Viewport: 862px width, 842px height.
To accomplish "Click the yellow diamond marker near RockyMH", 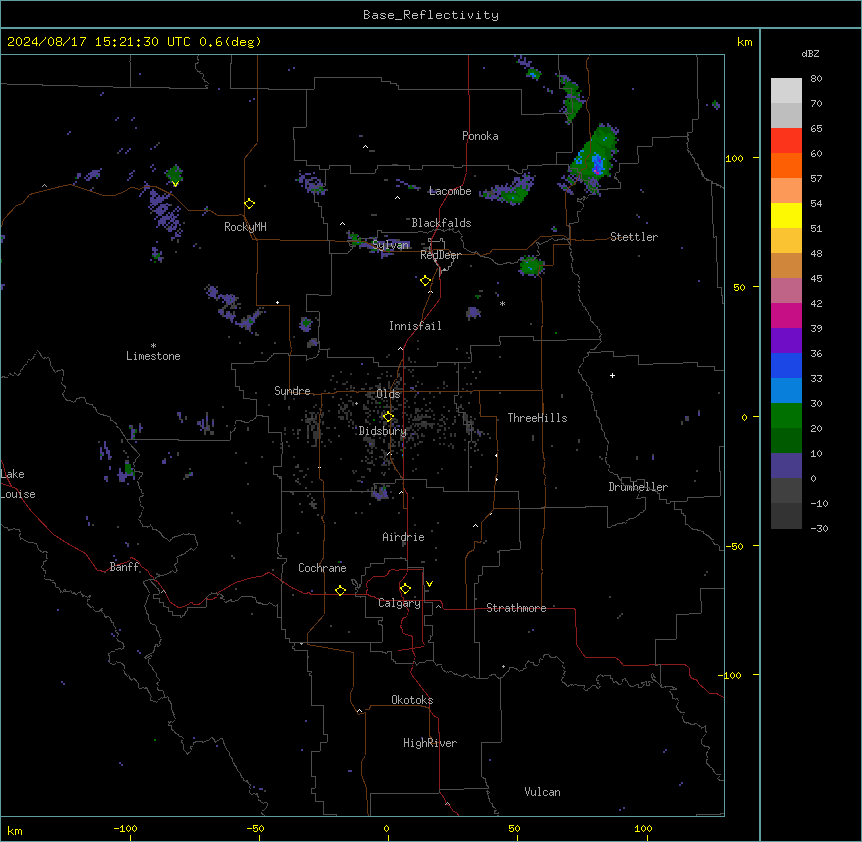I will (x=250, y=204).
